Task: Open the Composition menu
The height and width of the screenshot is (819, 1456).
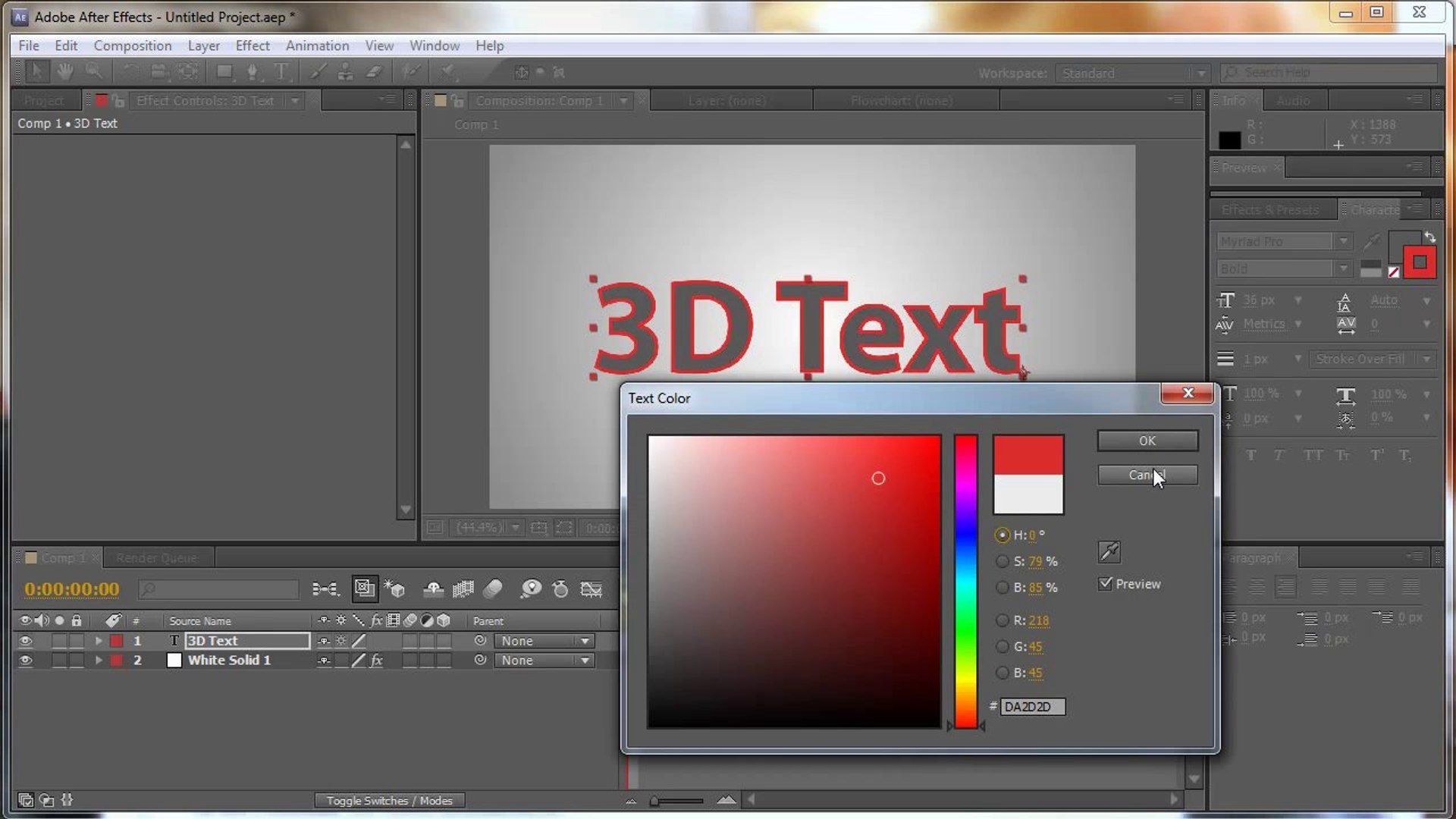Action: [x=132, y=45]
